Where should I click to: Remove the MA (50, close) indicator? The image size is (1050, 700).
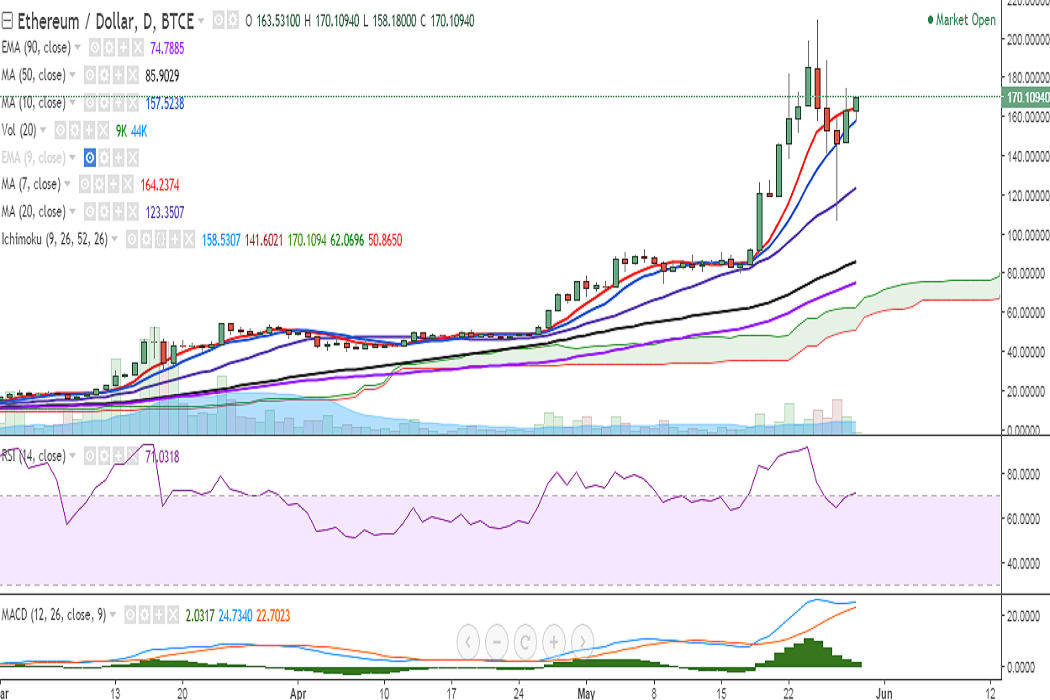click(133, 76)
